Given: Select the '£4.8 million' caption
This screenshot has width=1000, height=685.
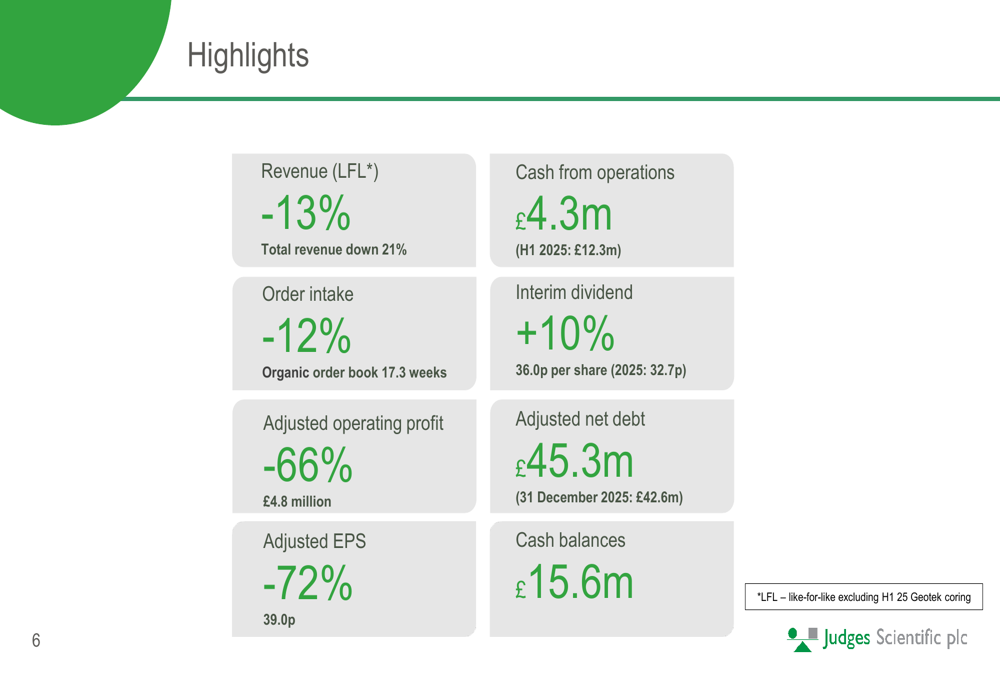Looking at the screenshot, I should point(297,502).
